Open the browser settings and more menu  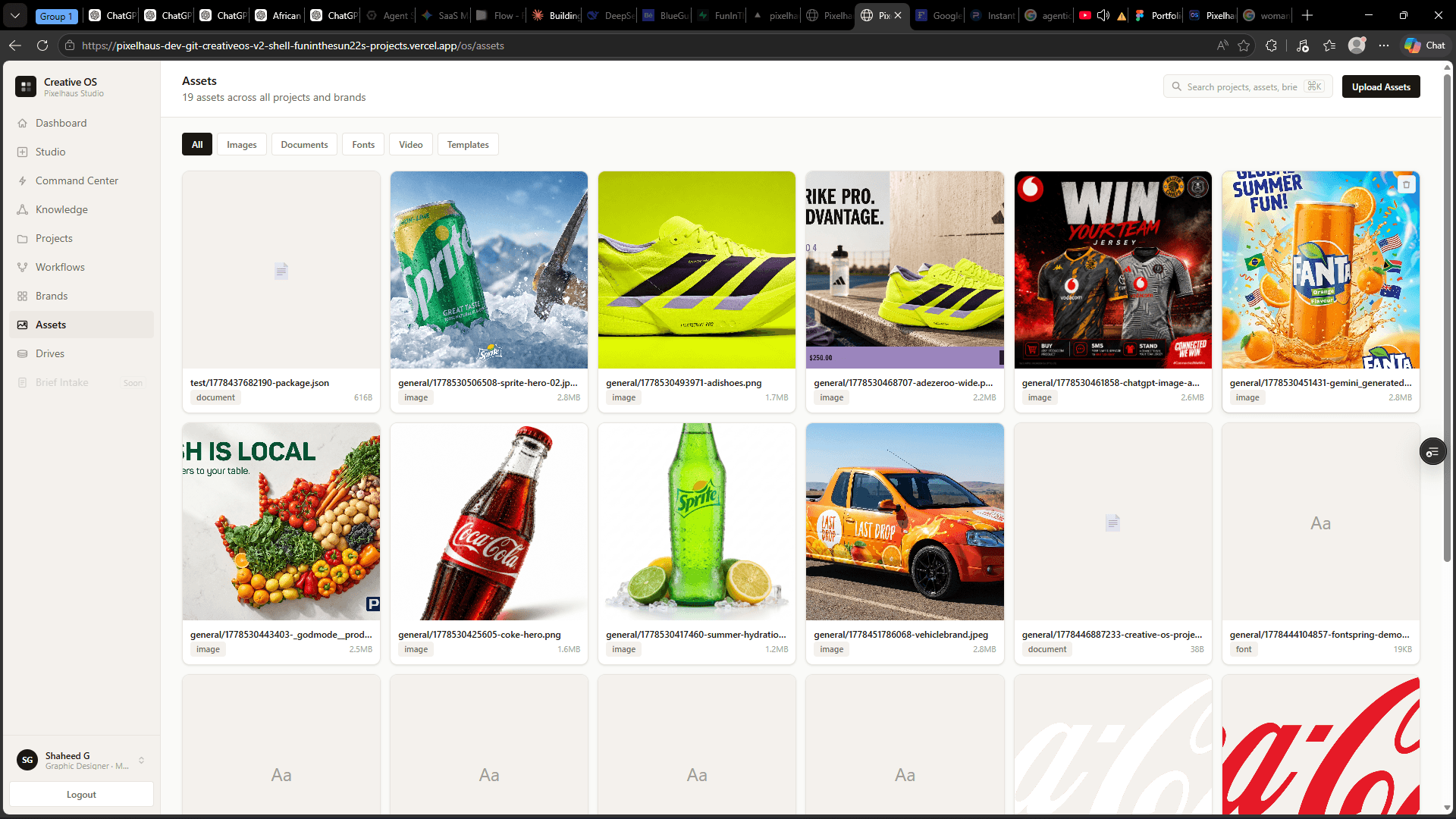click(x=1384, y=45)
